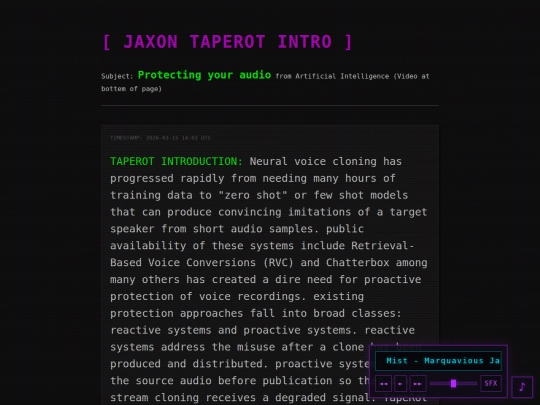
Task: Click 'bottom of page)' text
Action: [131, 89]
